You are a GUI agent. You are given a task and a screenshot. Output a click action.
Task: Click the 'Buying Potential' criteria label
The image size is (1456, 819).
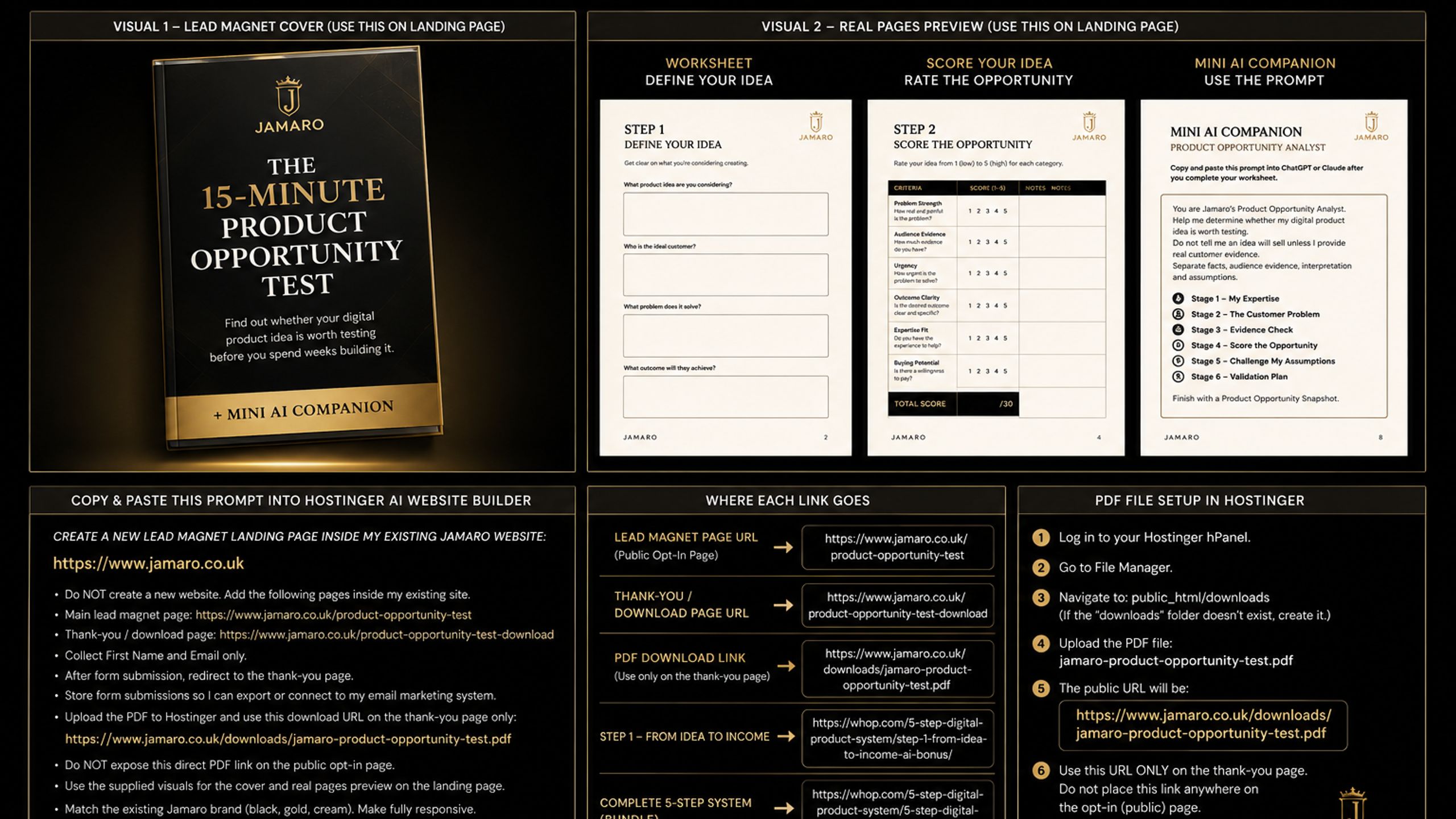coord(916,363)
